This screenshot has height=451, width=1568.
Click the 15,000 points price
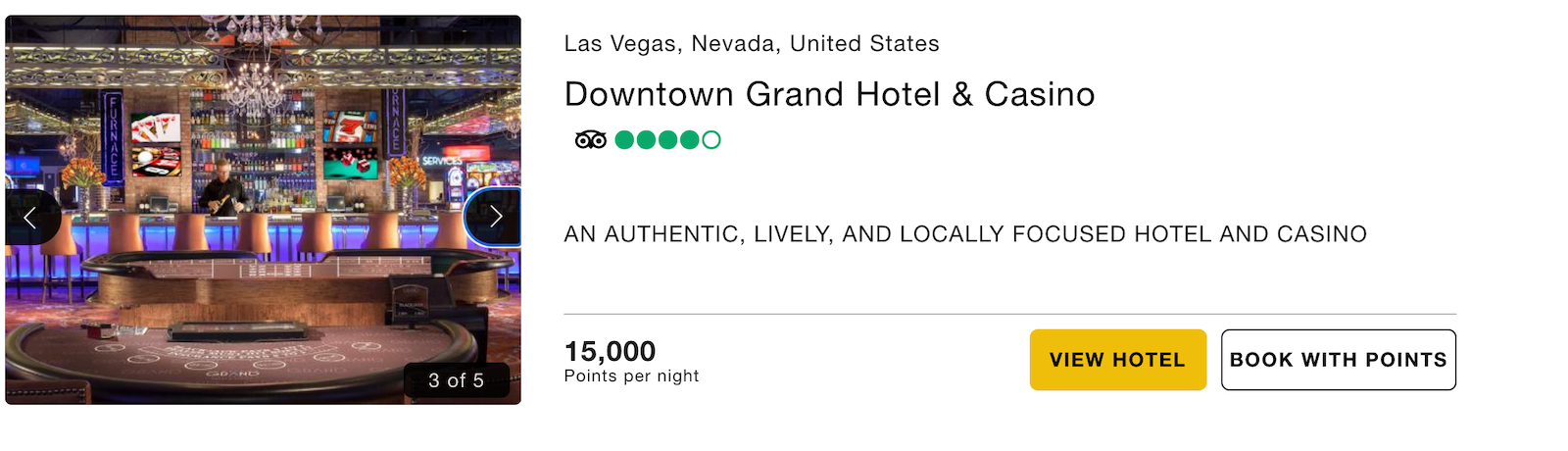(x=610, y=351)
